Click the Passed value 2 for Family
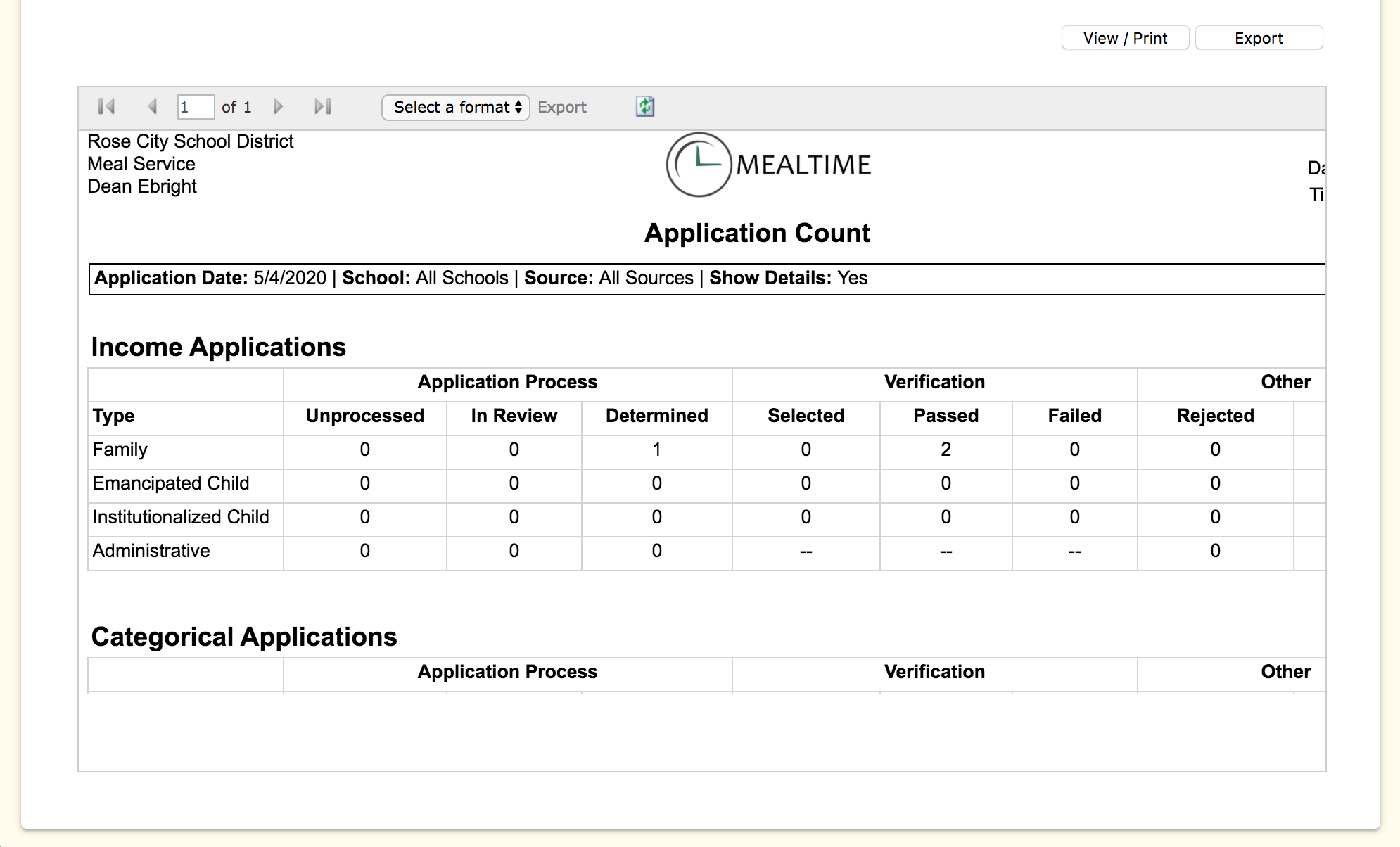The image size is (1400, 847). pyautogui.click(x=946, y=450)
